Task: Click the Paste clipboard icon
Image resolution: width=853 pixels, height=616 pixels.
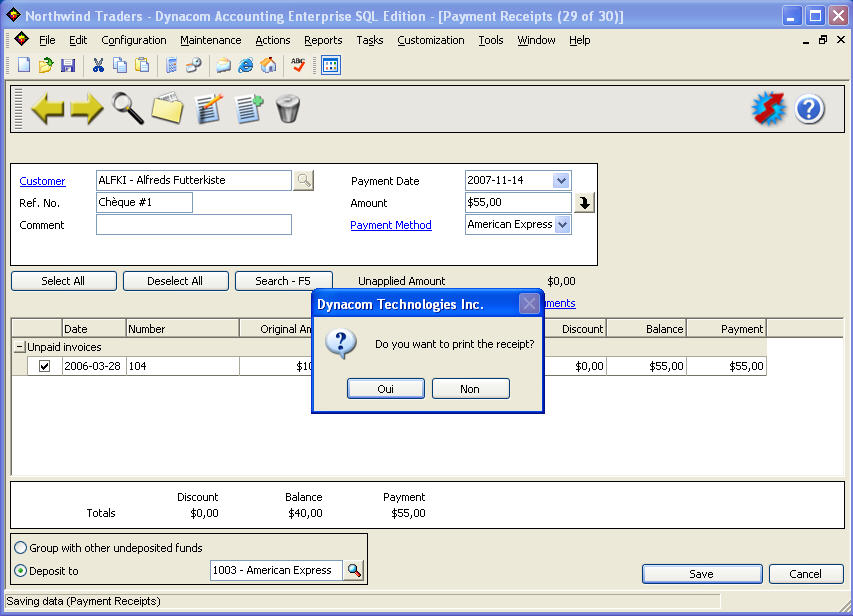Action: point(142,65)
